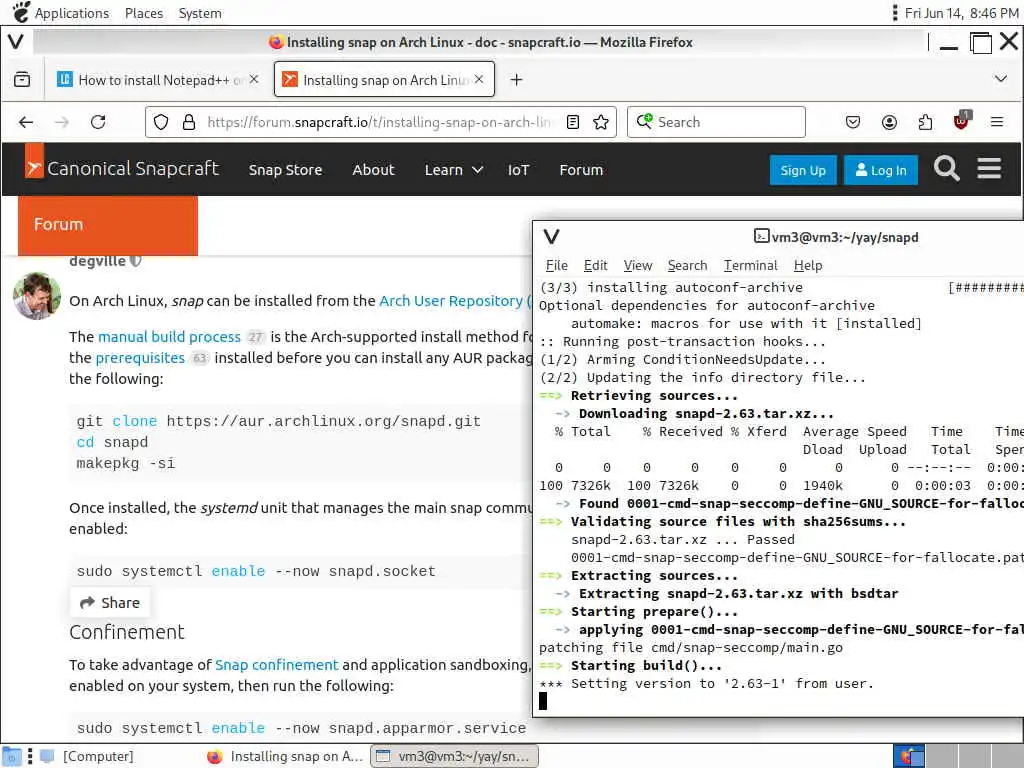This screenshot has width=1024, height=768.
Task: Click the show desktop icon in bottom panel
Action: (x=12, y=756)
